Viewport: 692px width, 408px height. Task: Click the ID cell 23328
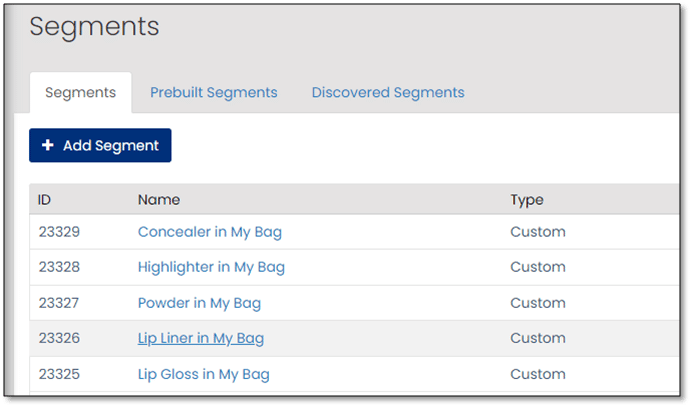(58, 267)
